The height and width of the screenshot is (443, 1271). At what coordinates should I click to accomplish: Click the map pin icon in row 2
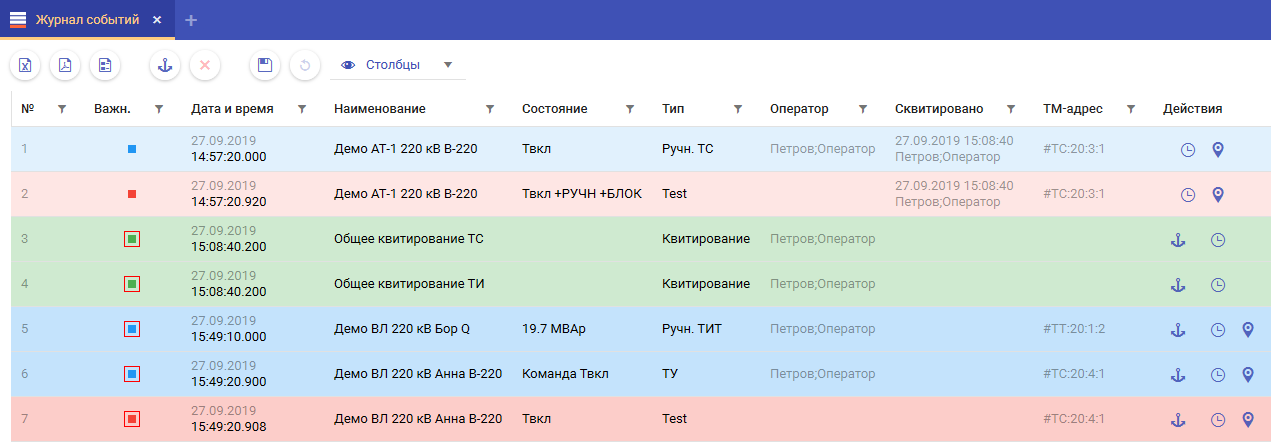pos(1218,194)
